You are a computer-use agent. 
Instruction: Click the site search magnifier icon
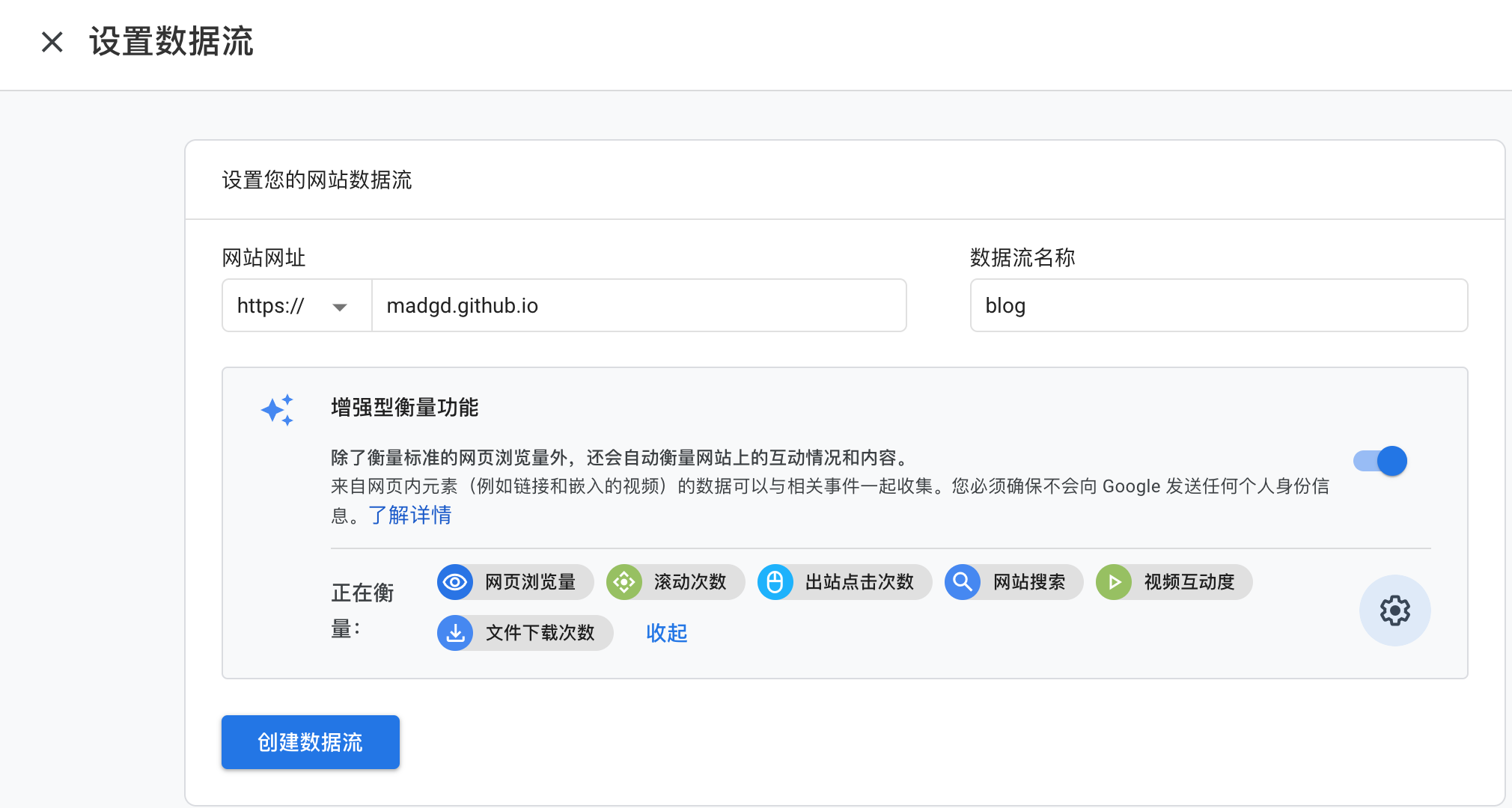963,582
